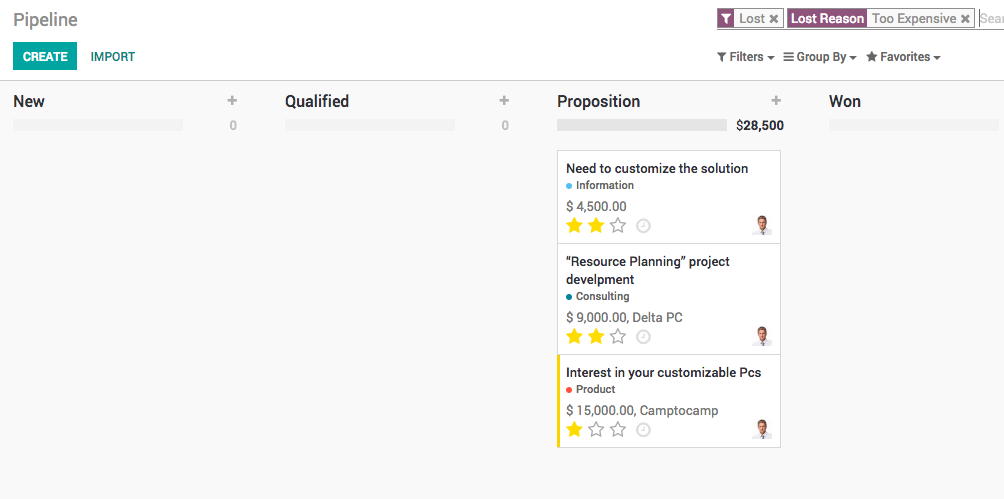Remove the Too Expensive lost reason filter
This screenshot has width=1004, height=499.
[x=965, y=19]
